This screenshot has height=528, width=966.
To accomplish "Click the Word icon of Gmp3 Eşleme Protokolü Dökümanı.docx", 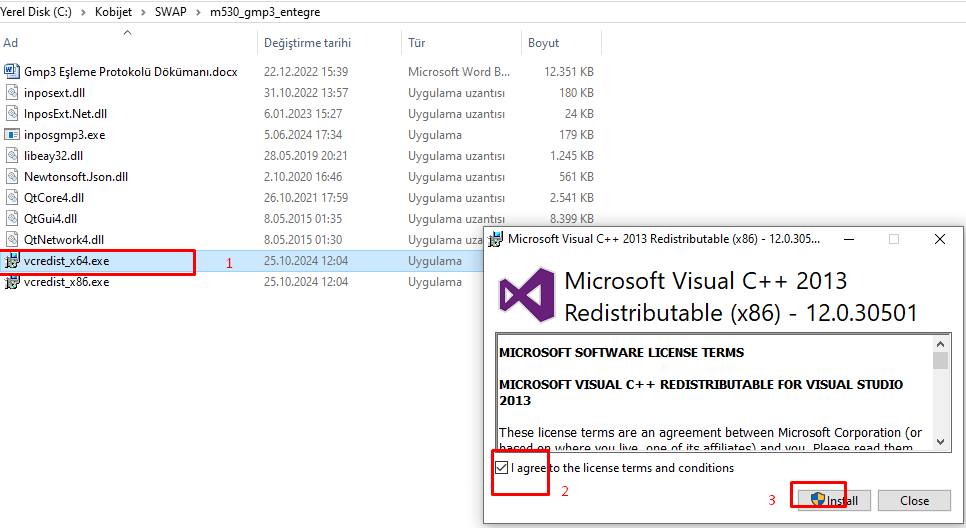I will coord(12,71).
